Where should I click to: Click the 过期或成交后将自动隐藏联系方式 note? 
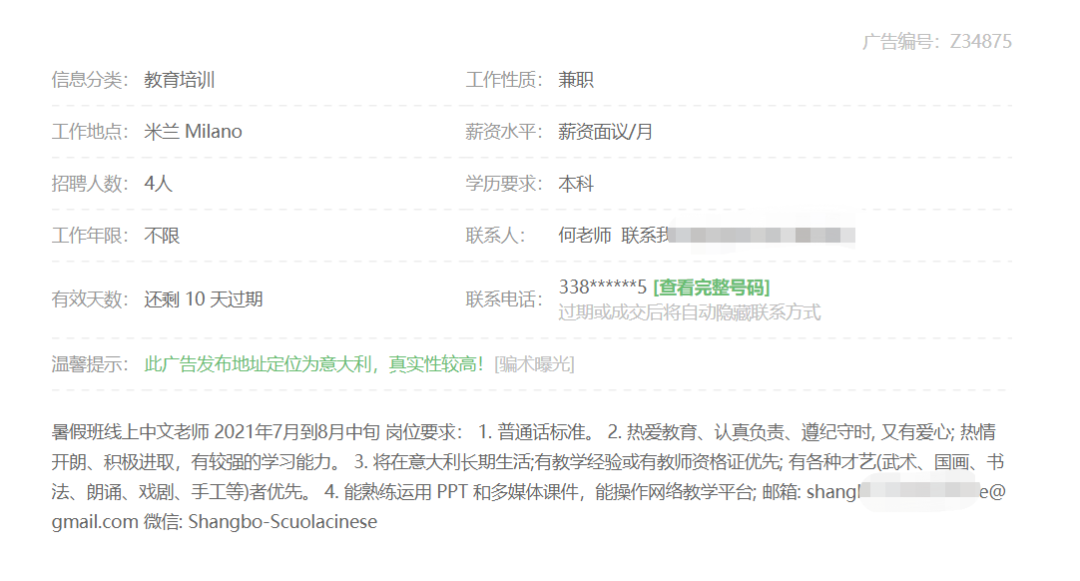[689, 313]
